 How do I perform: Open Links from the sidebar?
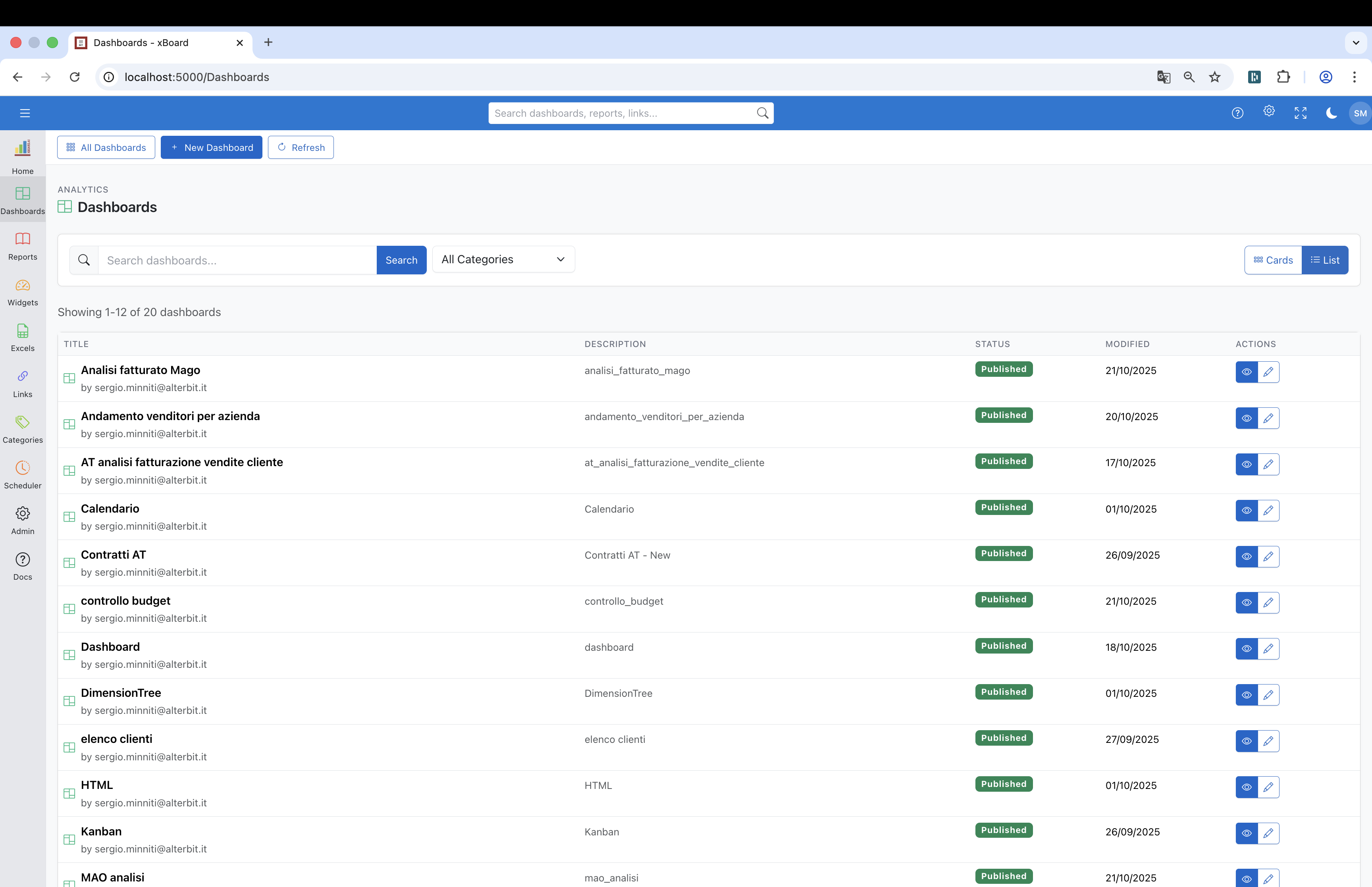coord(23,384)
